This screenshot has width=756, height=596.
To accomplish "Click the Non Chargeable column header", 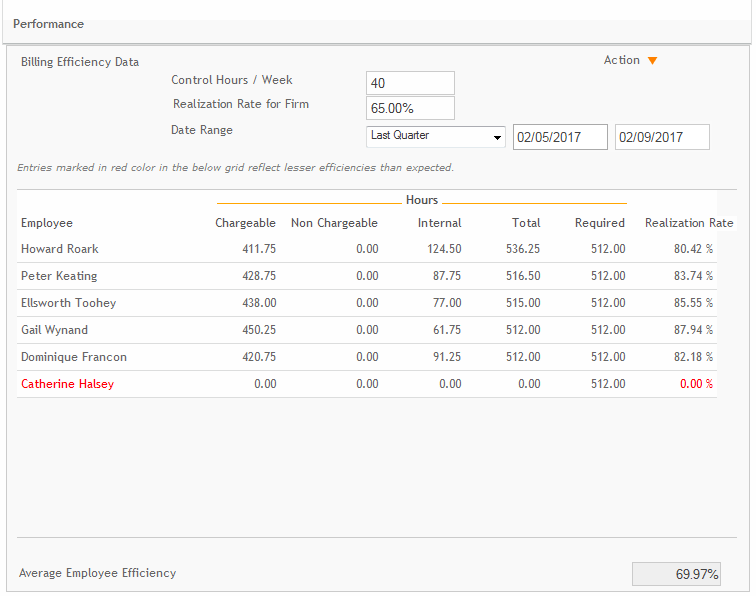I will click(334, 223).
